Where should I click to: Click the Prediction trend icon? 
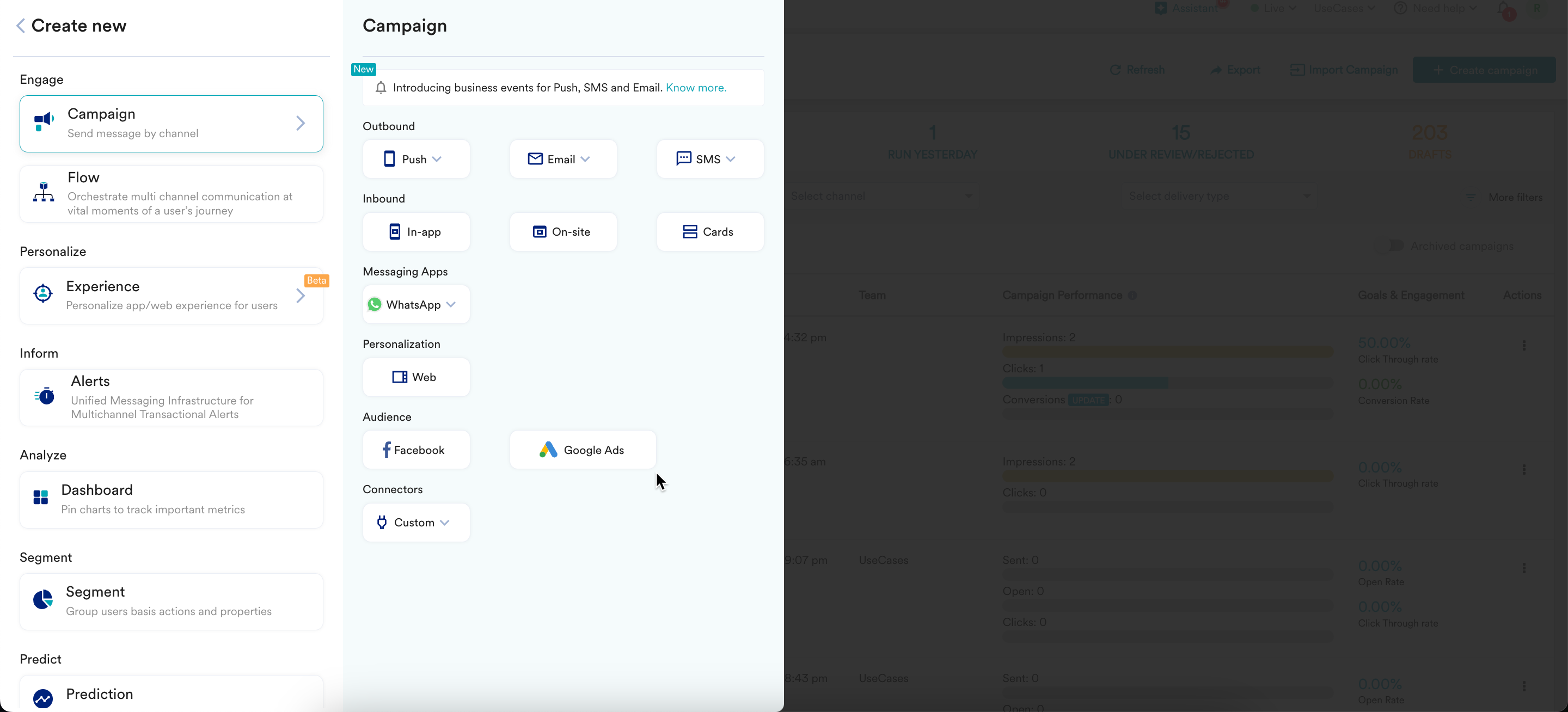[42, 697]
